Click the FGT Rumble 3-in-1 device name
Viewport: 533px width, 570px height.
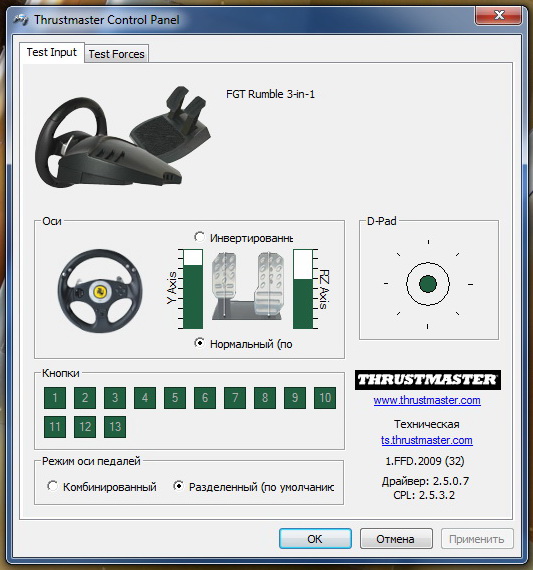(270, 94)
